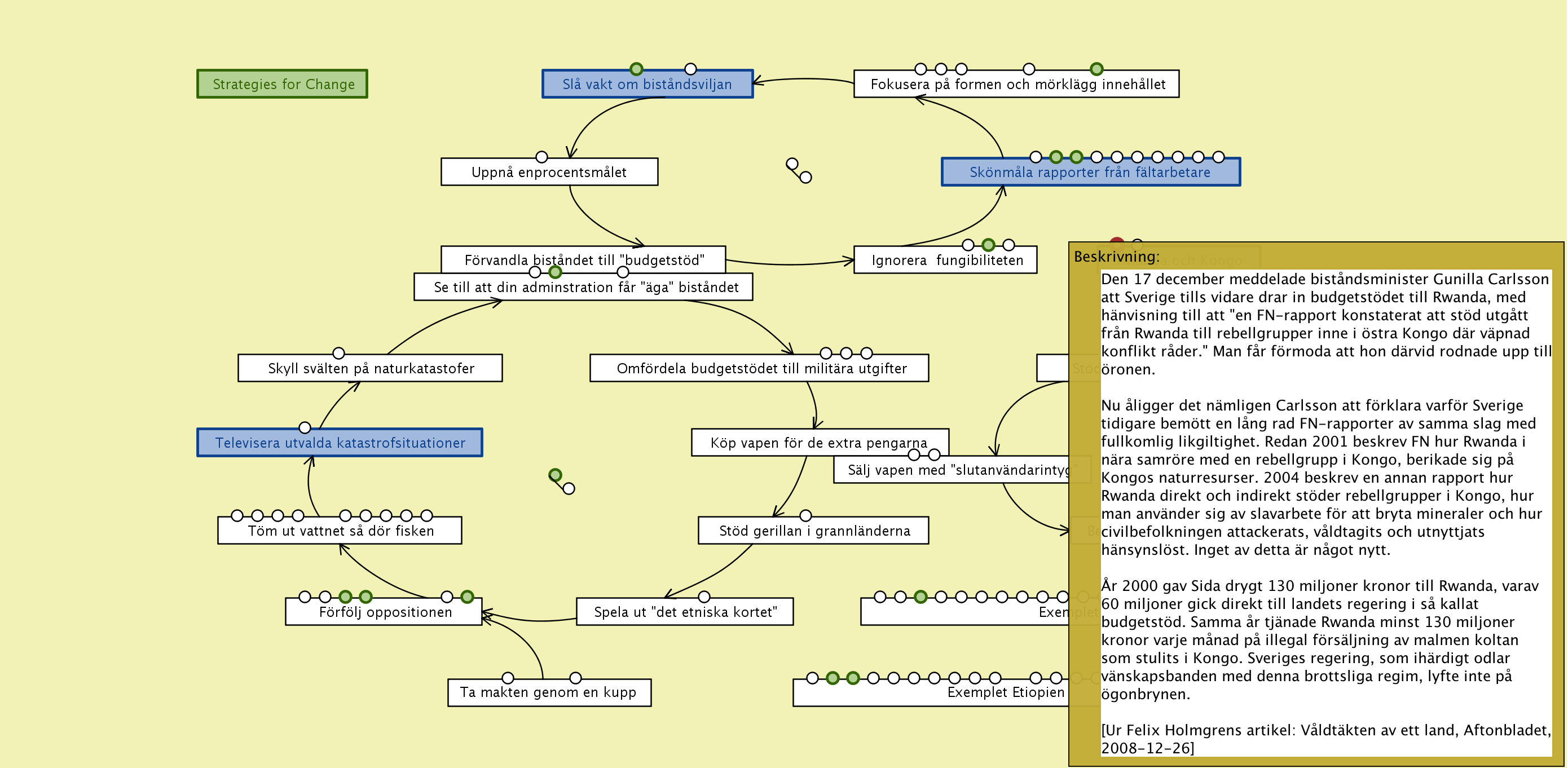The height and width of the screenshot is (768, 1568).
Task: Click the rightmost circle above Förfölj oppositionen
Action: (x=467, y=597)
